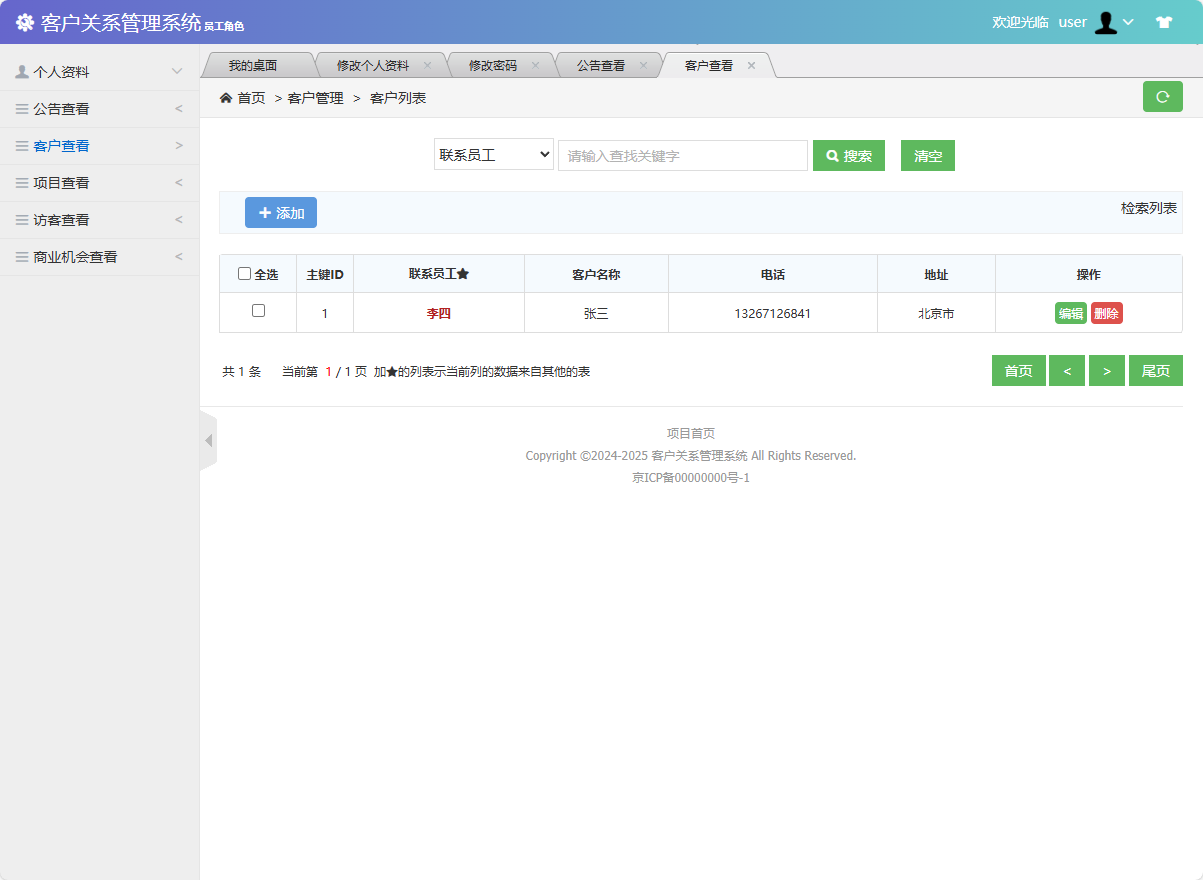Screen dimensions: 1203x880
Task: Click the gift icon in the top bar
Action: [1164, 21]
